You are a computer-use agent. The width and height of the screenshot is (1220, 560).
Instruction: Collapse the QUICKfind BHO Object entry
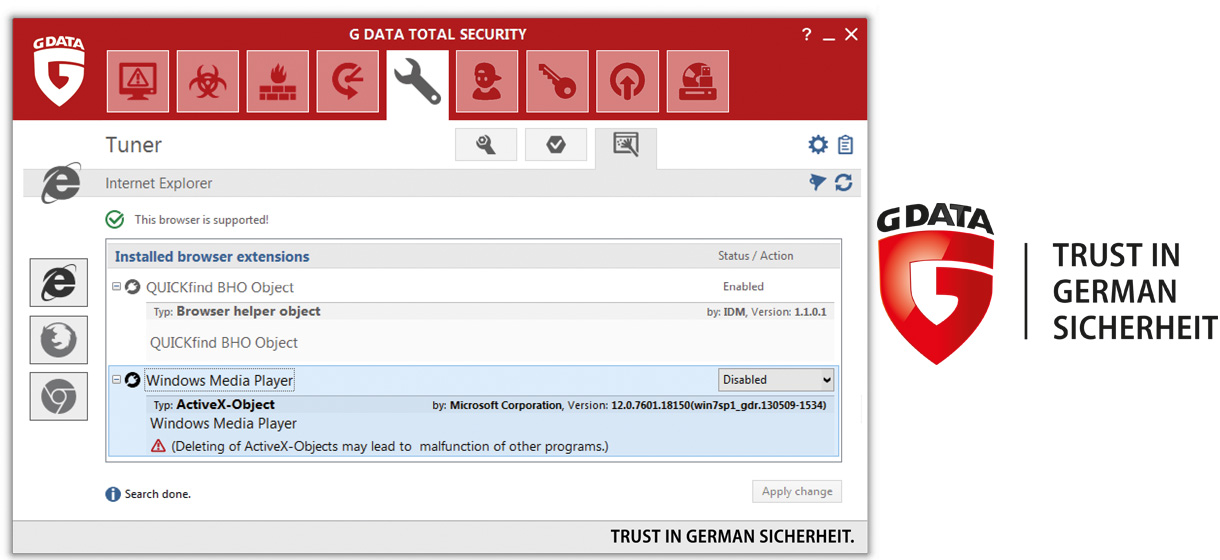click(x=116, y=286)
